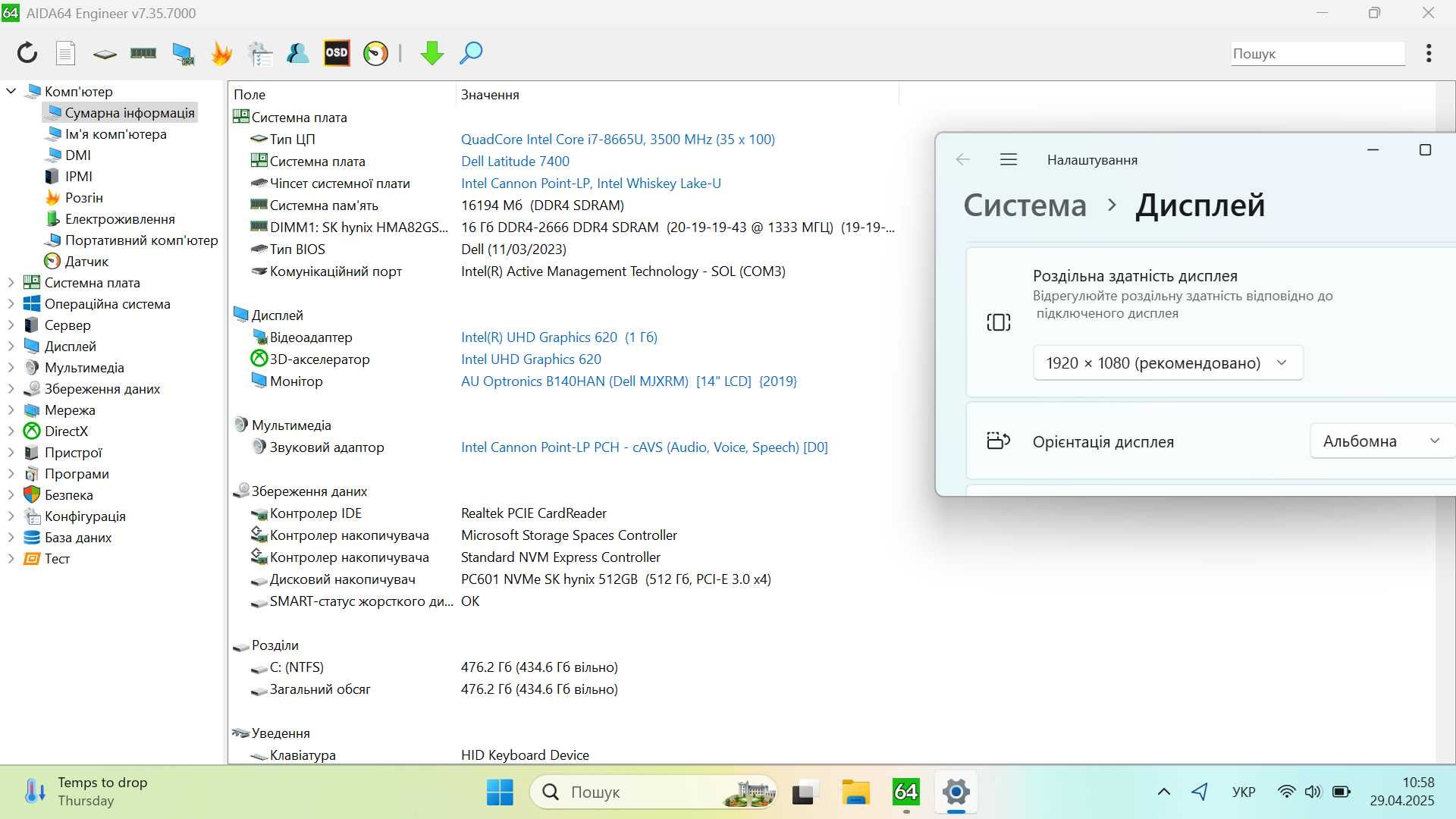1456x819 pixels.
Task: Expand the Дисплей tree node
Action: (11, 346)
